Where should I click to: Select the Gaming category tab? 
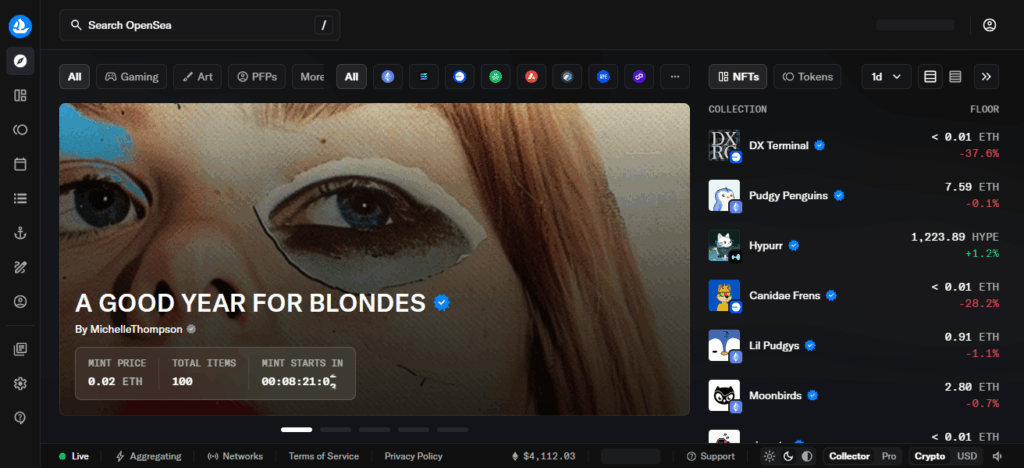132,76
